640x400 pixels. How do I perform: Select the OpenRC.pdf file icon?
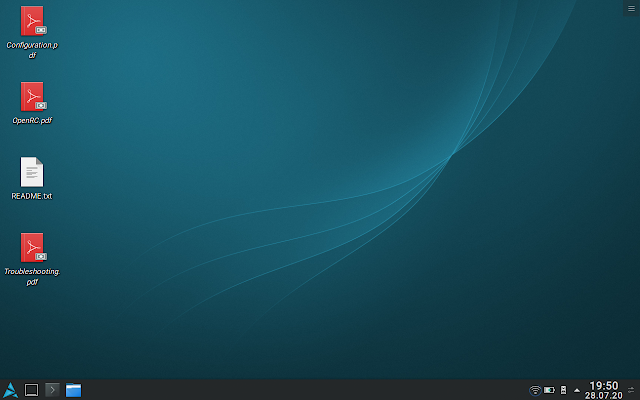point(33,97)
